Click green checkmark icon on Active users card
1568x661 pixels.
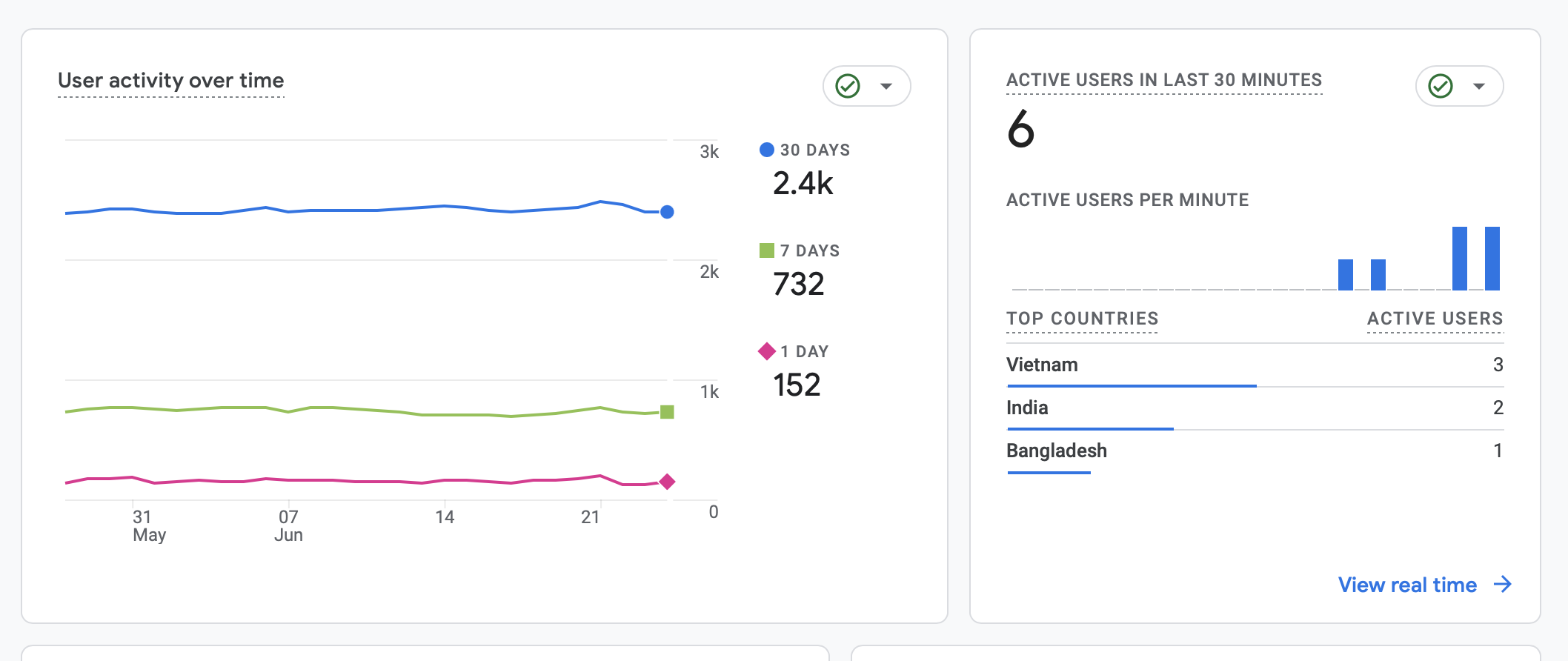point(1441,86)
